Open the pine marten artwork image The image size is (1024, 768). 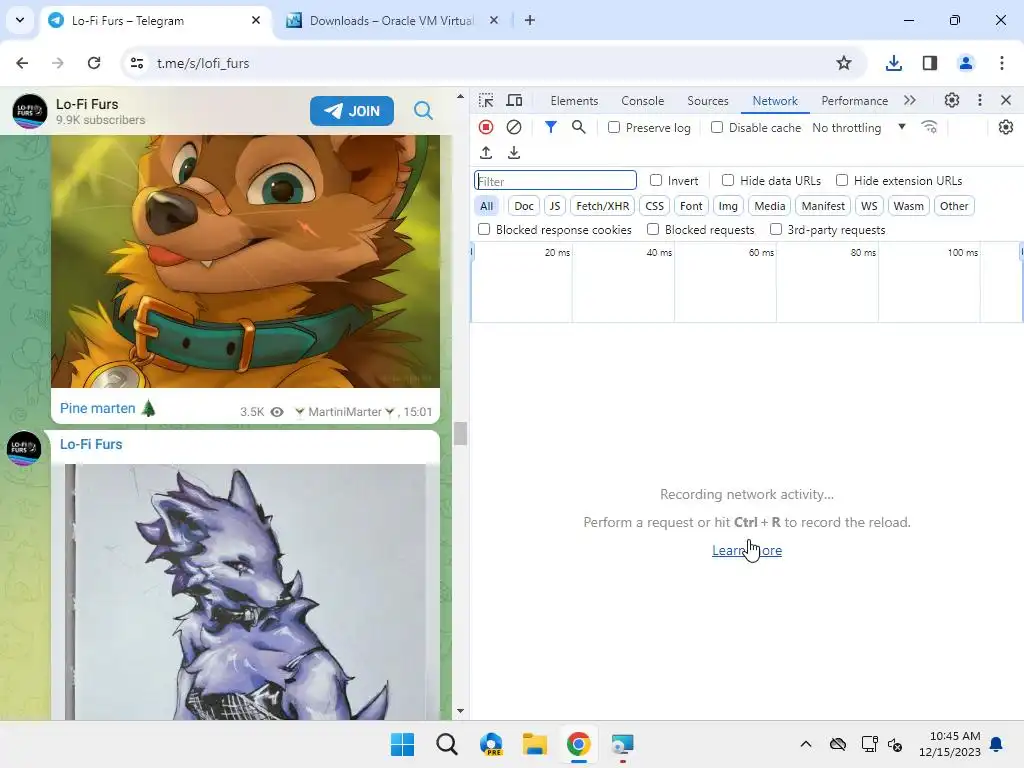[x=246, y=261]
